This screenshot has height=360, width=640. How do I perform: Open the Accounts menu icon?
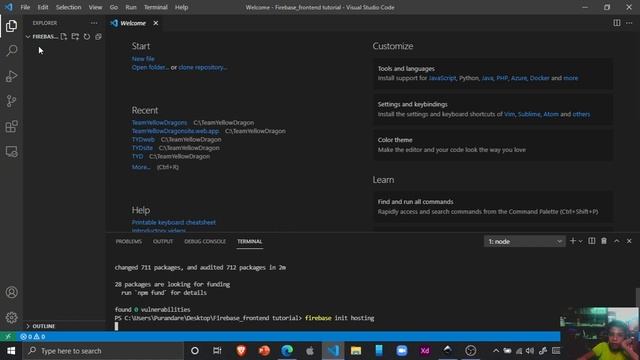pos(11,292)
